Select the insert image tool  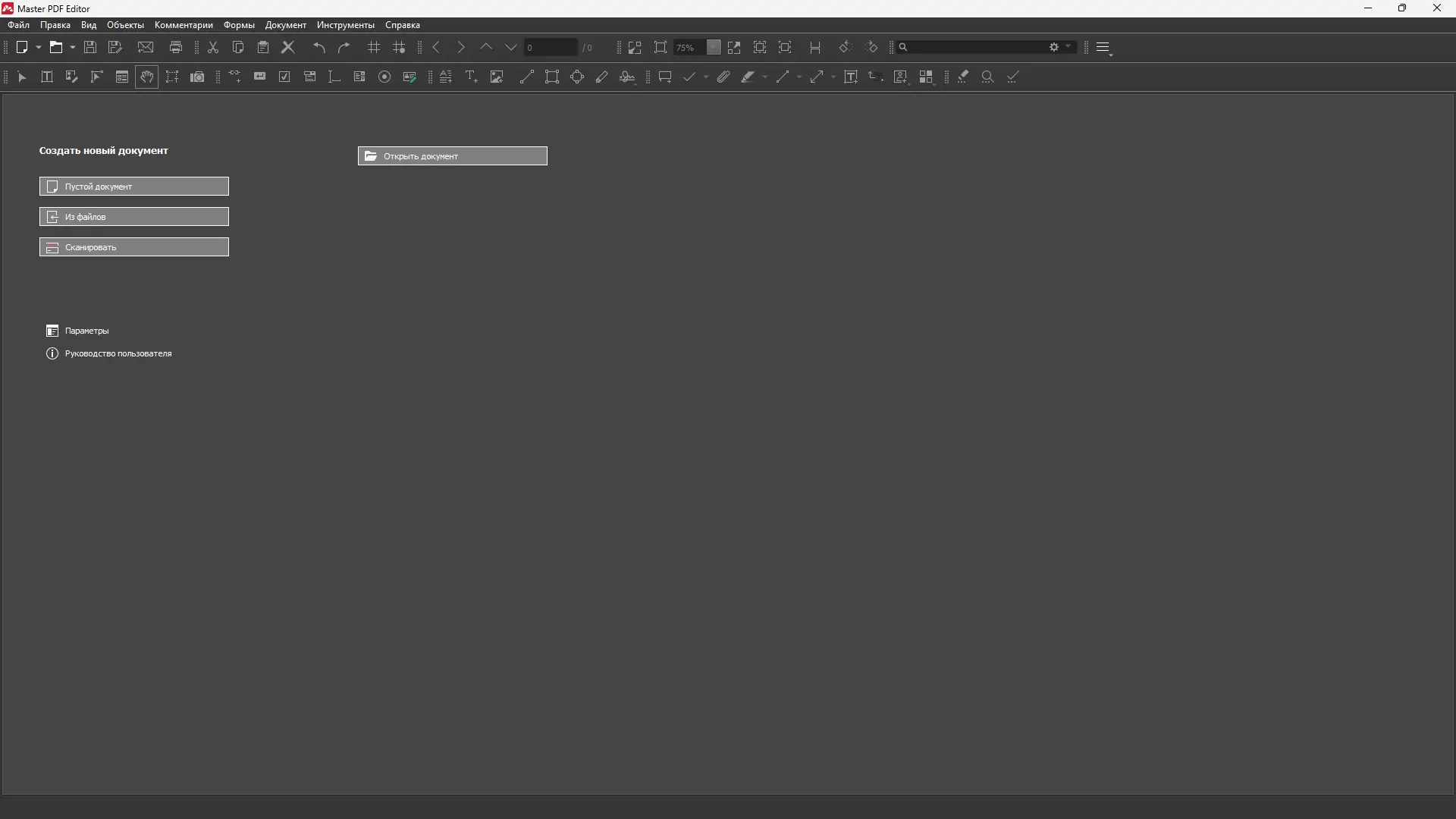pyautogui.click(x=496, y=77)
